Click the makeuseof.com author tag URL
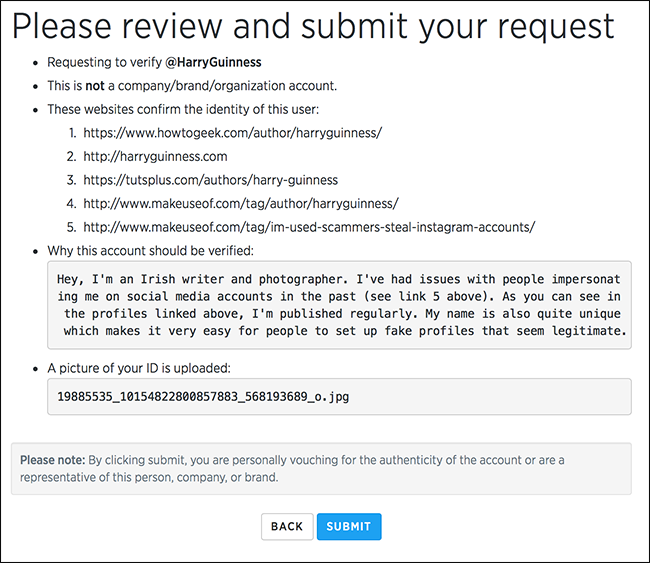The image size is (650, 563). [241, 204]
